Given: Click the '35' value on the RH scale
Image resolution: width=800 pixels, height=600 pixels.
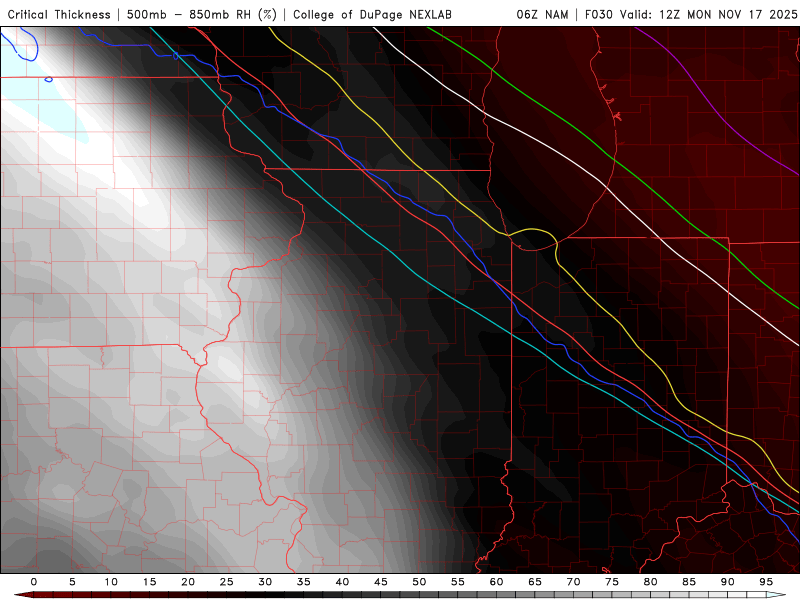Looking at the screenshot, I should coord(304,582).
